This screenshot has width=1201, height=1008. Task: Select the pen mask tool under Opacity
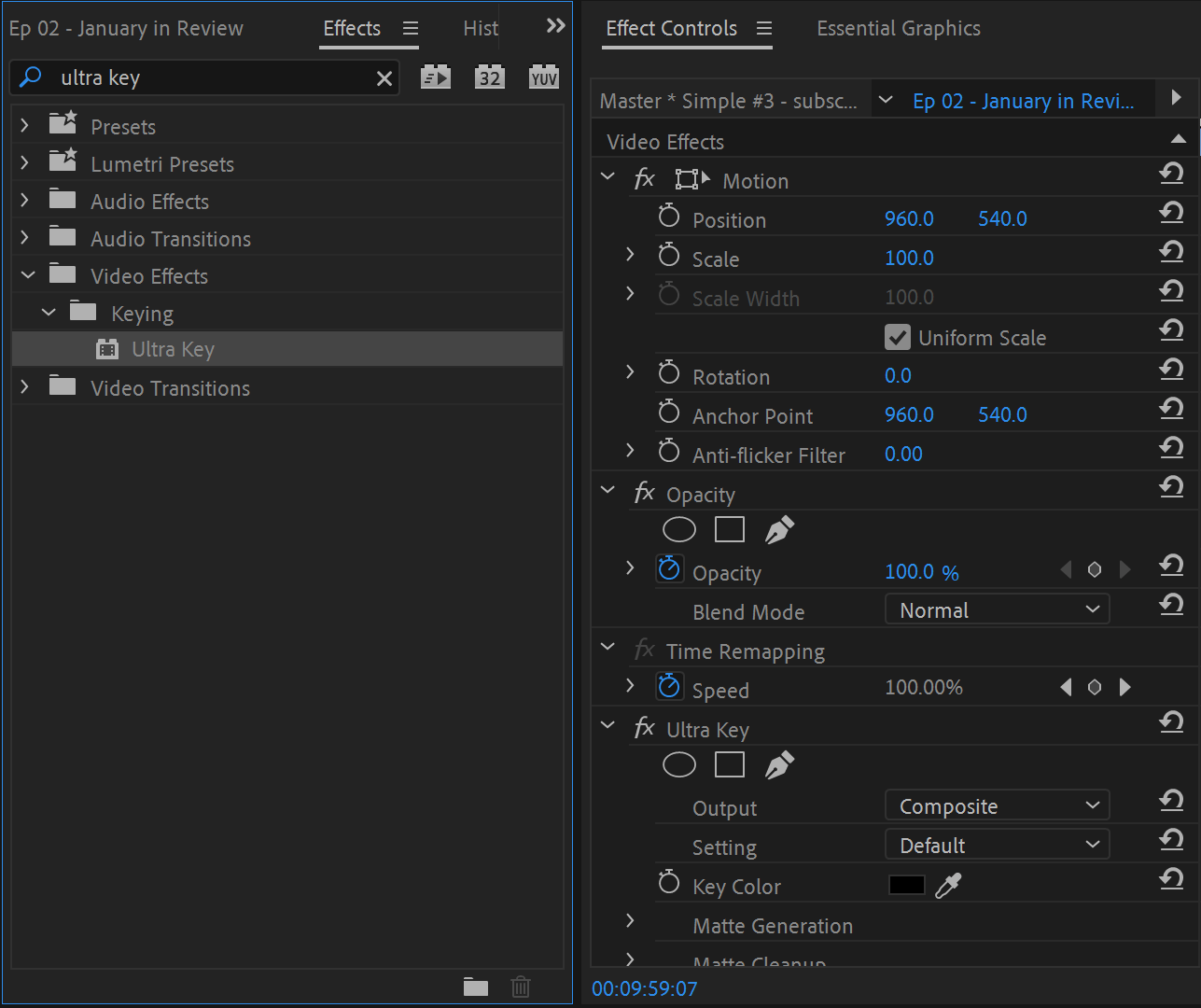pyautogui.click(x=779, y=530)
